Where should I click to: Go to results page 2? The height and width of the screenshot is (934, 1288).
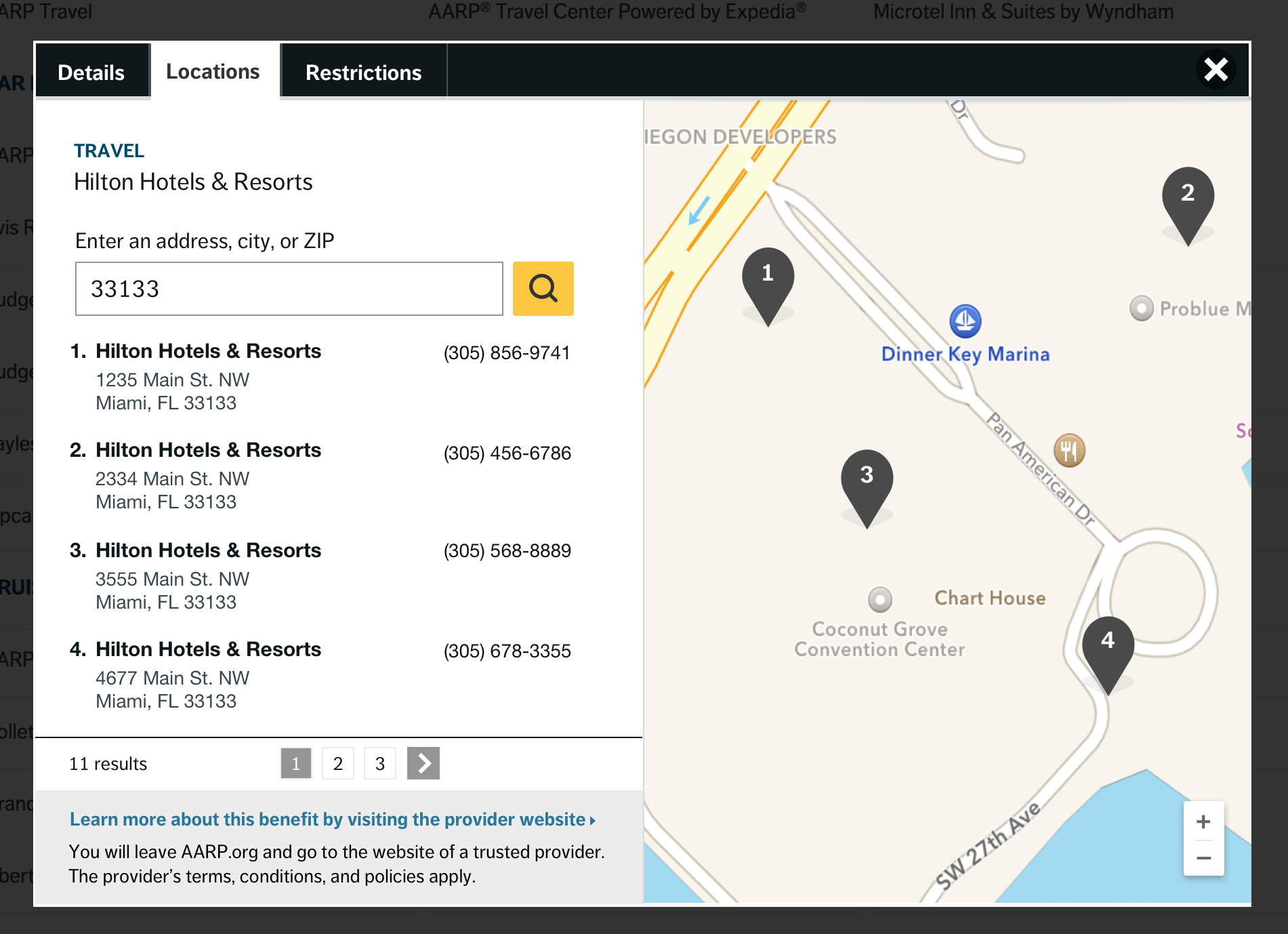(337, 763)
